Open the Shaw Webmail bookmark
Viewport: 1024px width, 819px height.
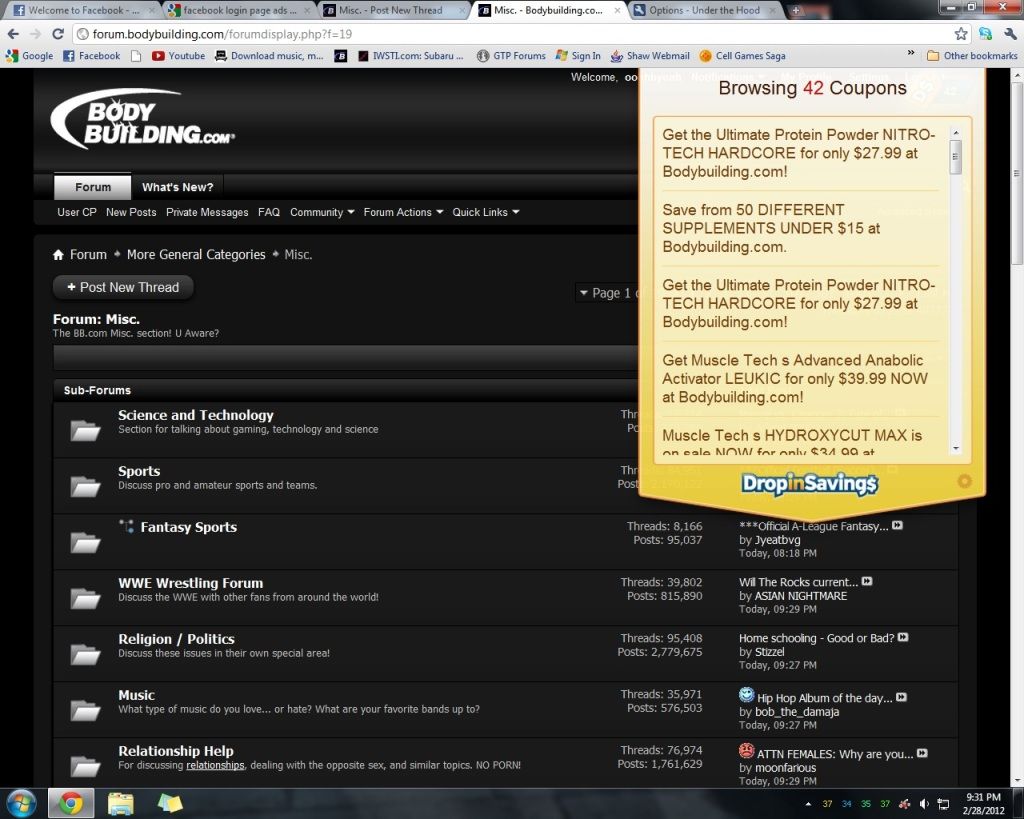click(x=650, y=56)
